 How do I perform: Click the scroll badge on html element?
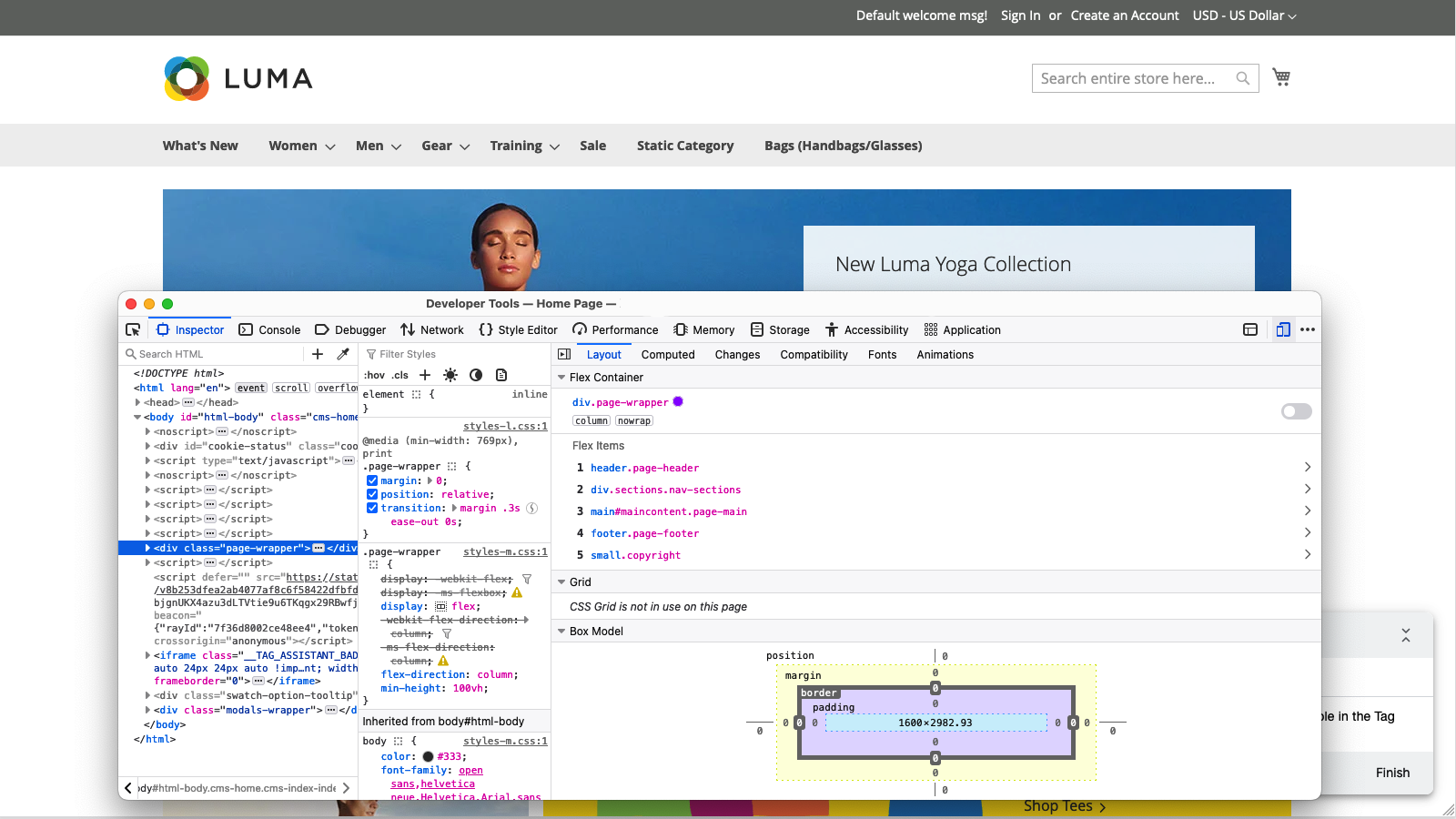(x=291, y=388)
